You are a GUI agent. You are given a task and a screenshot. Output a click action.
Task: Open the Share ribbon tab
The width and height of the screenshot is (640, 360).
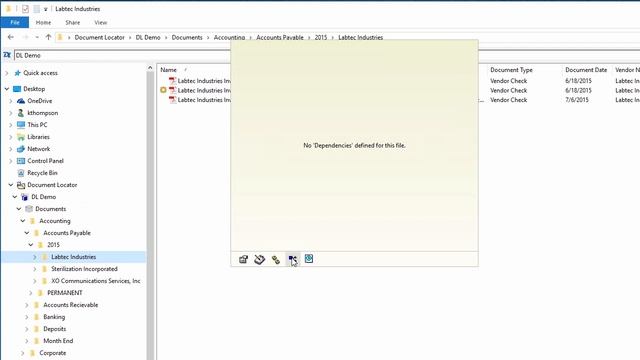(73, 22)
